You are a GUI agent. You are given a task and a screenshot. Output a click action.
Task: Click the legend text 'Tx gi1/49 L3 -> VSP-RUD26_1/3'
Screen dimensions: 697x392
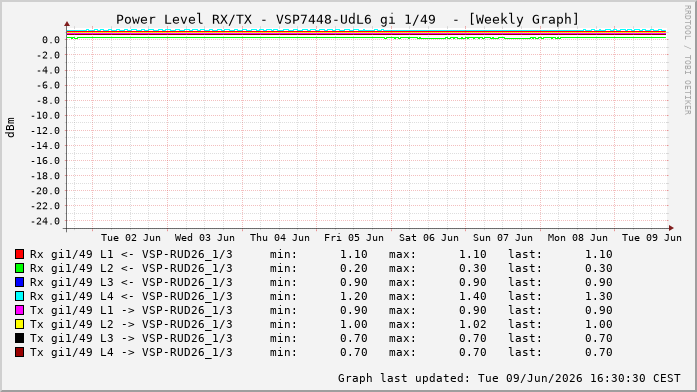pos(131,338)
